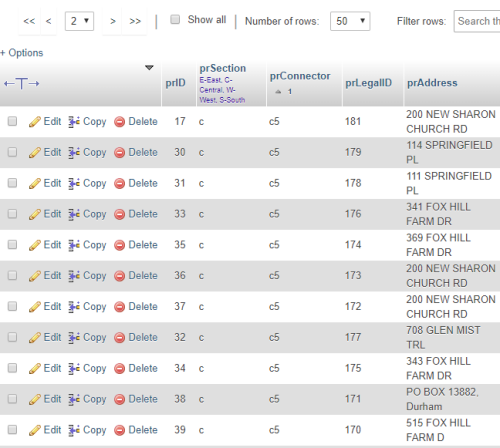Click the pencil Edit icon for prID 30
The width and height of the screenshot is (500, 448).
click(35, 152)
